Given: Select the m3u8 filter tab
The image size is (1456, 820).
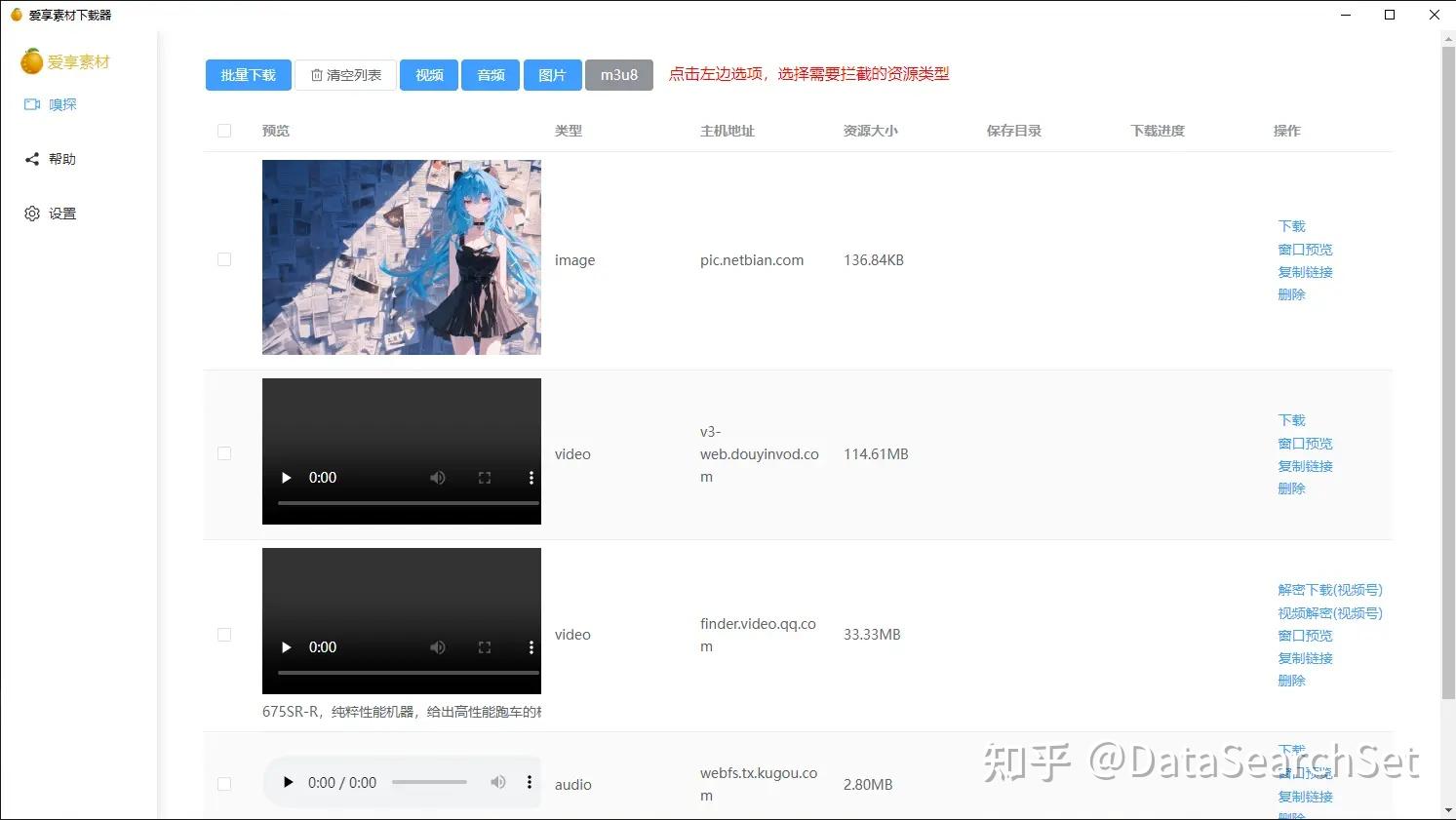Looking at the screenshot, I should click(x=618, y=74).
